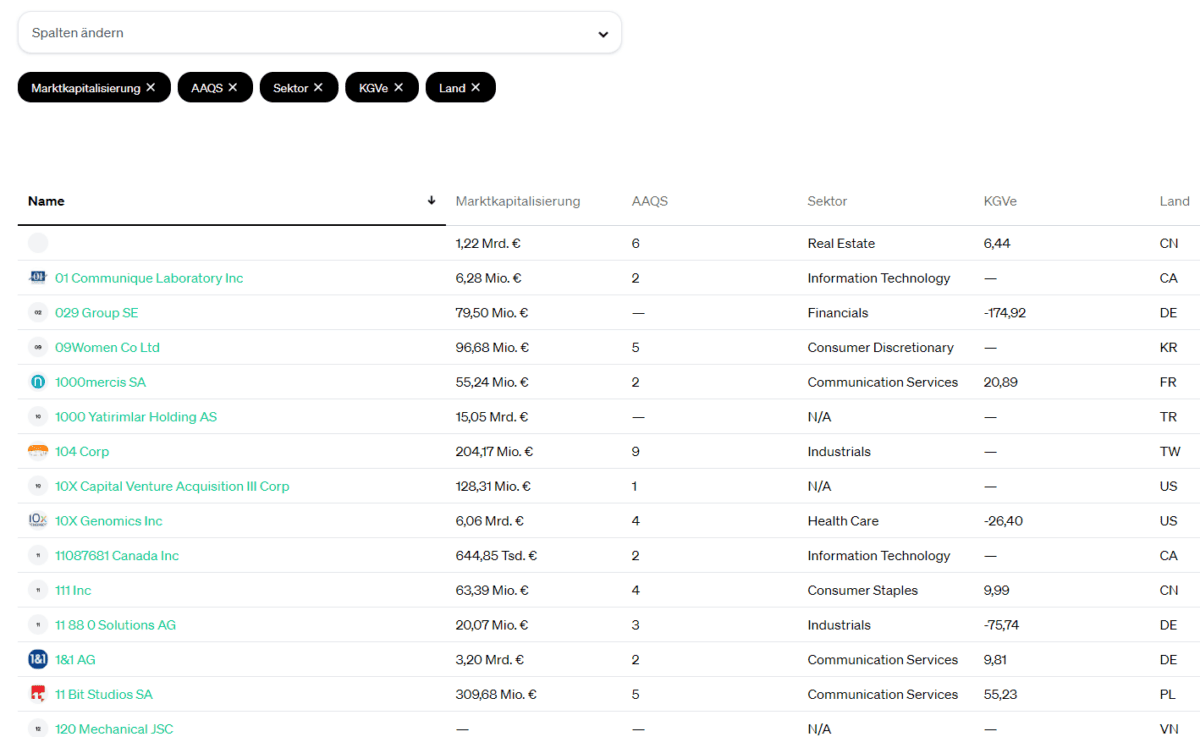
Task: Click the 1000mercis SA circular logo
Action: (37, 382)
